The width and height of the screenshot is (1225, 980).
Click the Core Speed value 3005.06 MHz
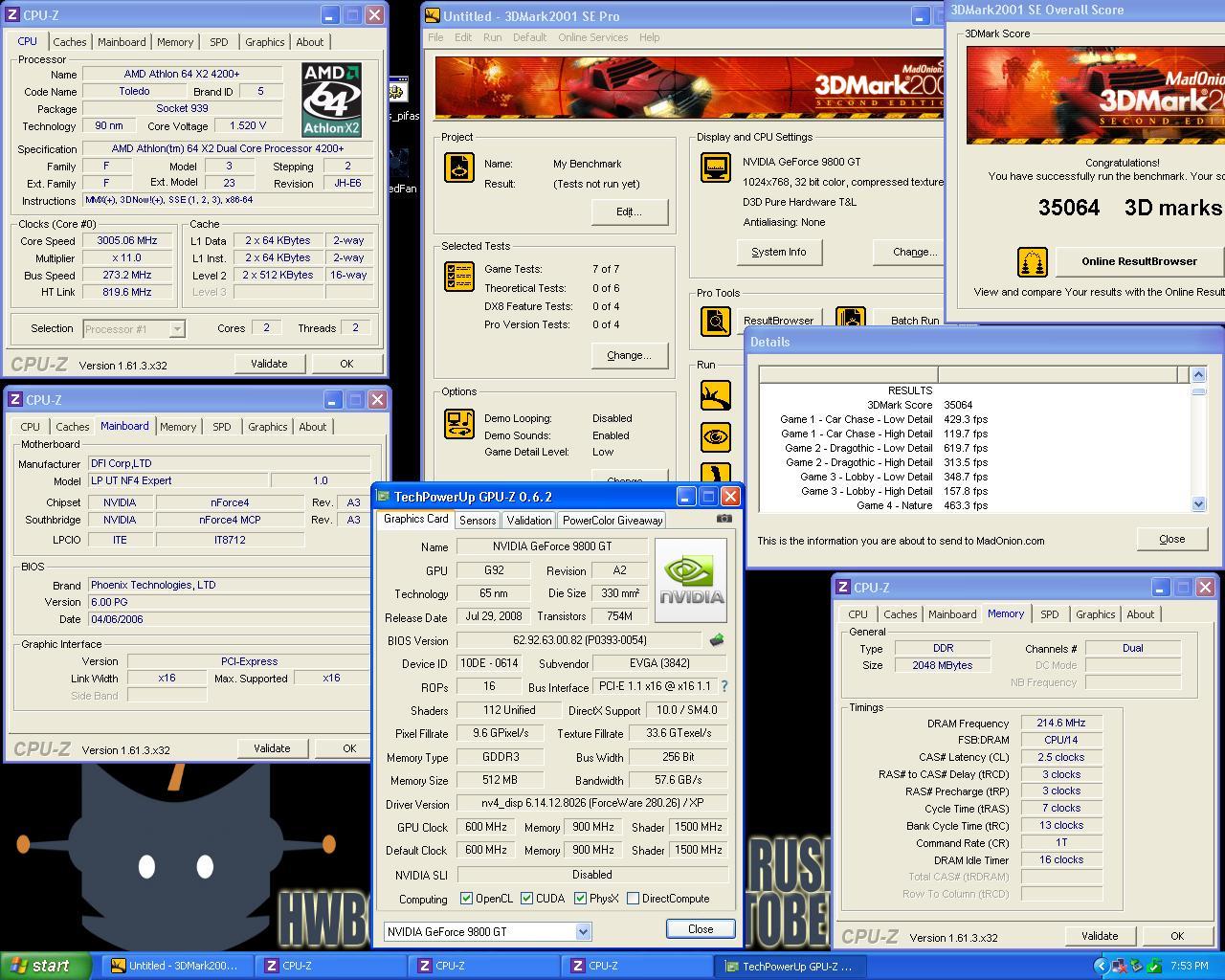(127, 241)
